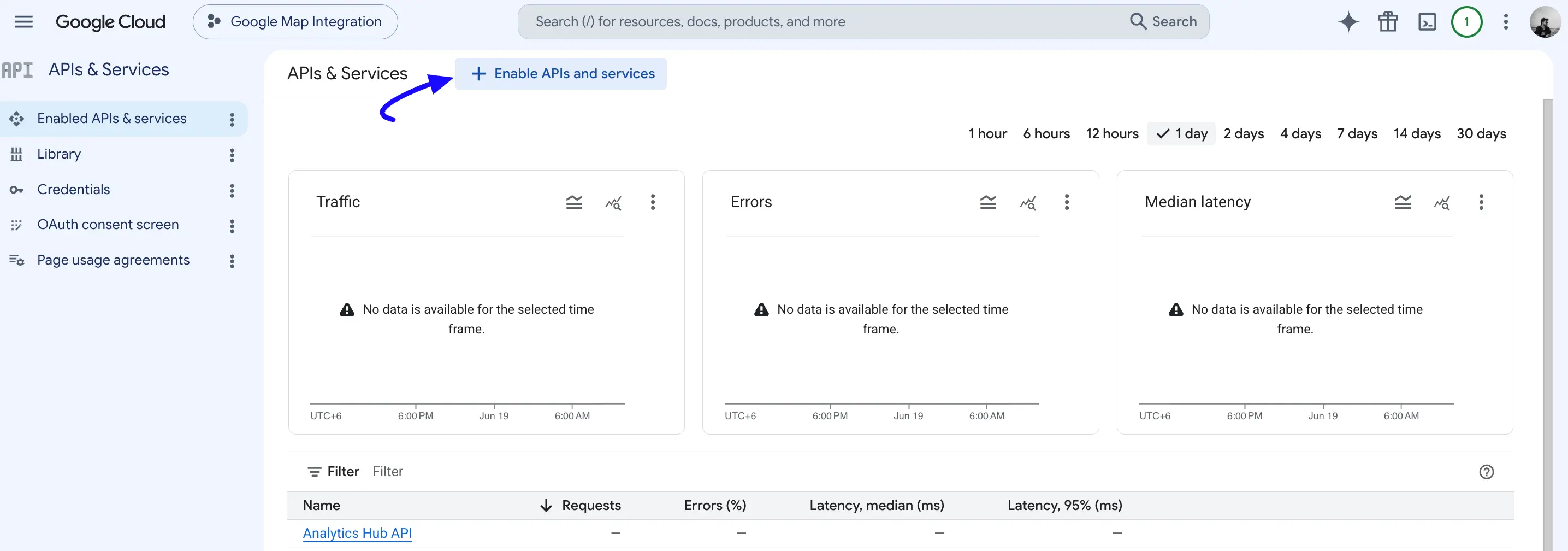The image size is (1568, 551).
Task: Open the Gemini sparkle assistant icon
Action: point(1348,22)
